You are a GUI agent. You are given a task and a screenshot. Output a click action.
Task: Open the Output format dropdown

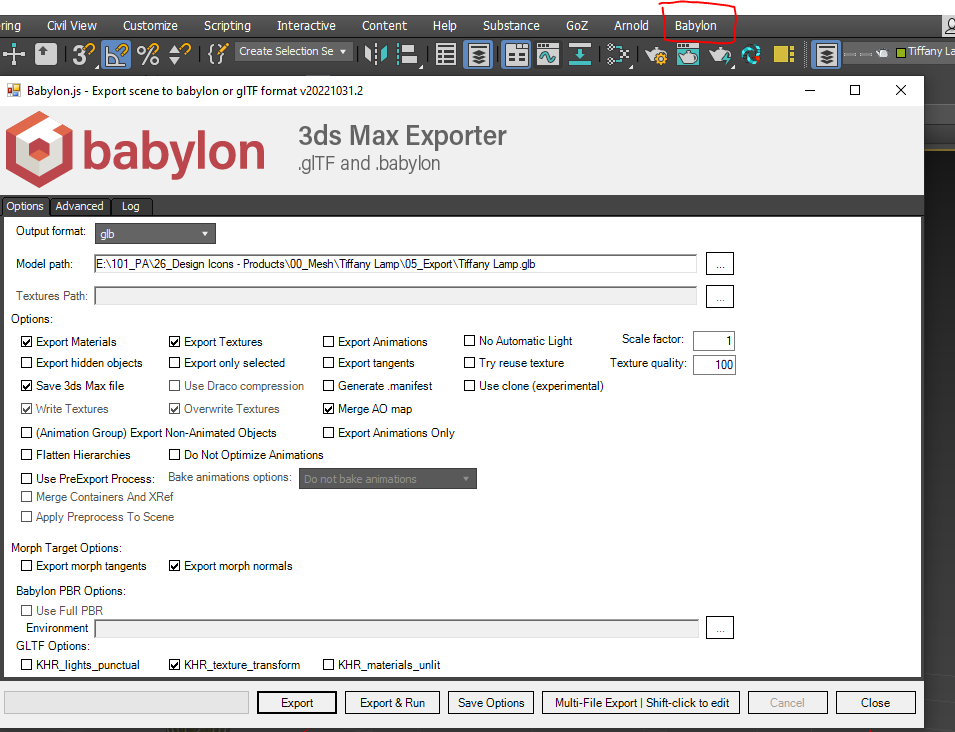[155, 234]
